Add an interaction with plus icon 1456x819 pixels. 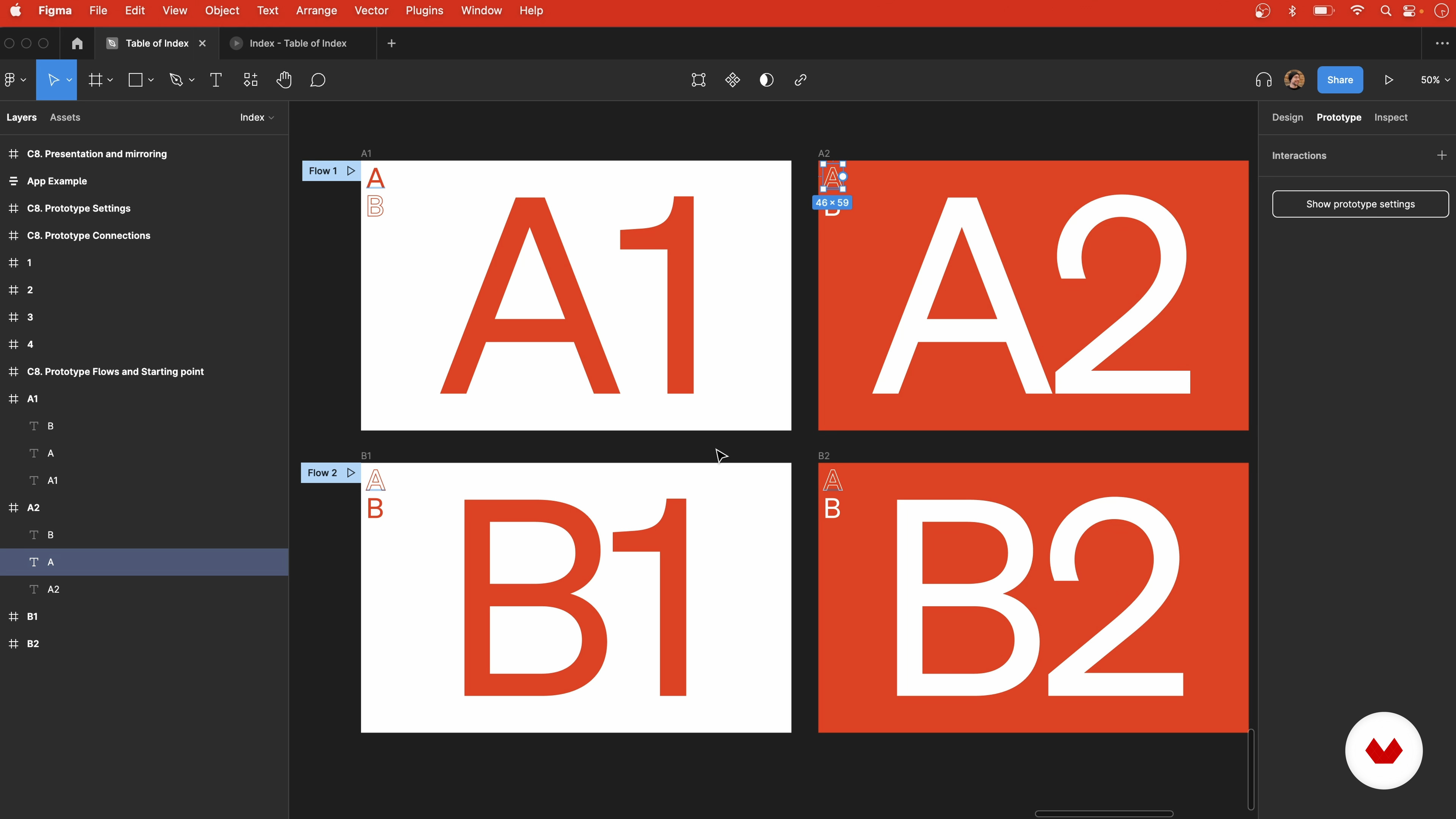1442,155
